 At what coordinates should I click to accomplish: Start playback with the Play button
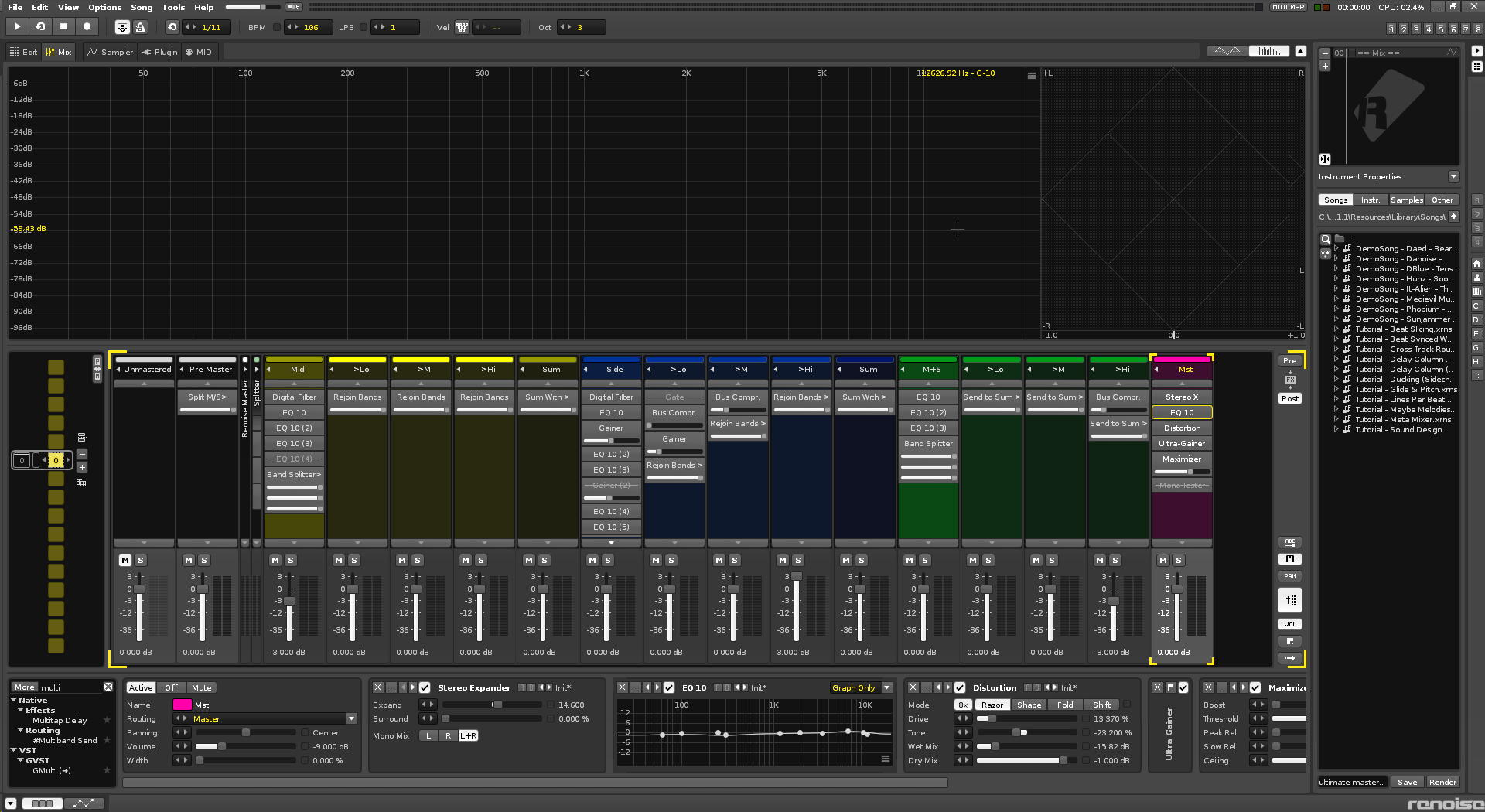point(17,26)
